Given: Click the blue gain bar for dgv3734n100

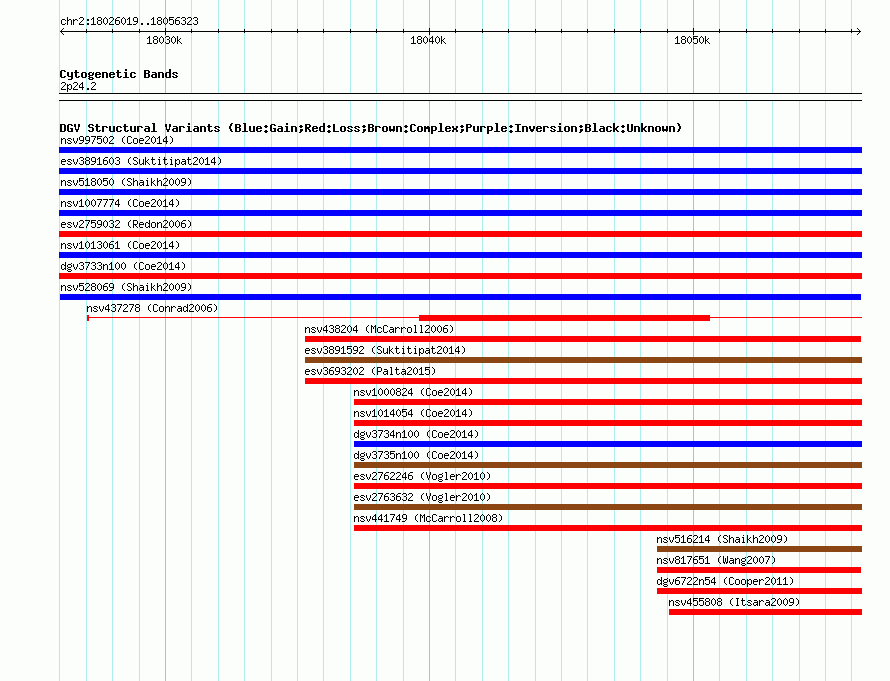Looking at the screenshot, I should coord(607,444).
